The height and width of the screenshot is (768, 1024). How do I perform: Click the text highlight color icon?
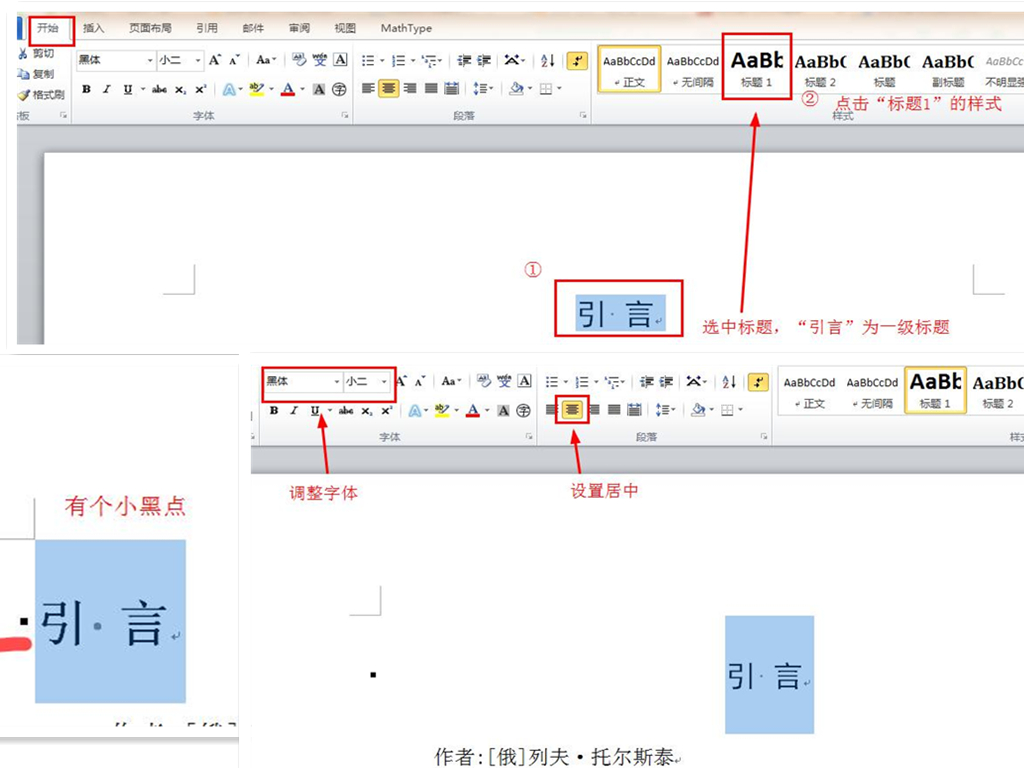pos(257,88)
